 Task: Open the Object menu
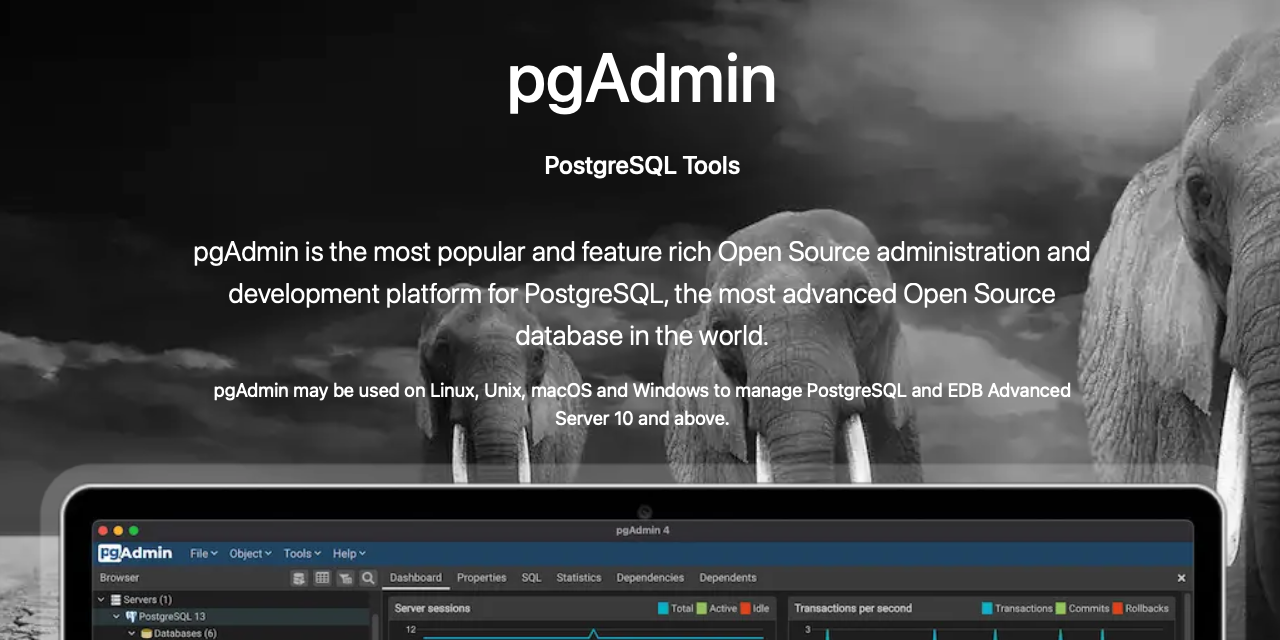[246, 553]
